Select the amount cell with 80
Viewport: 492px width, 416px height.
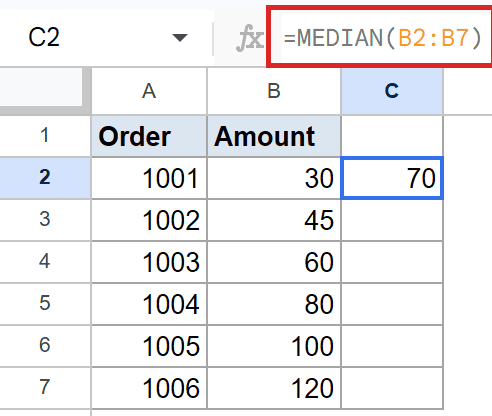click(x=274, y=304)
